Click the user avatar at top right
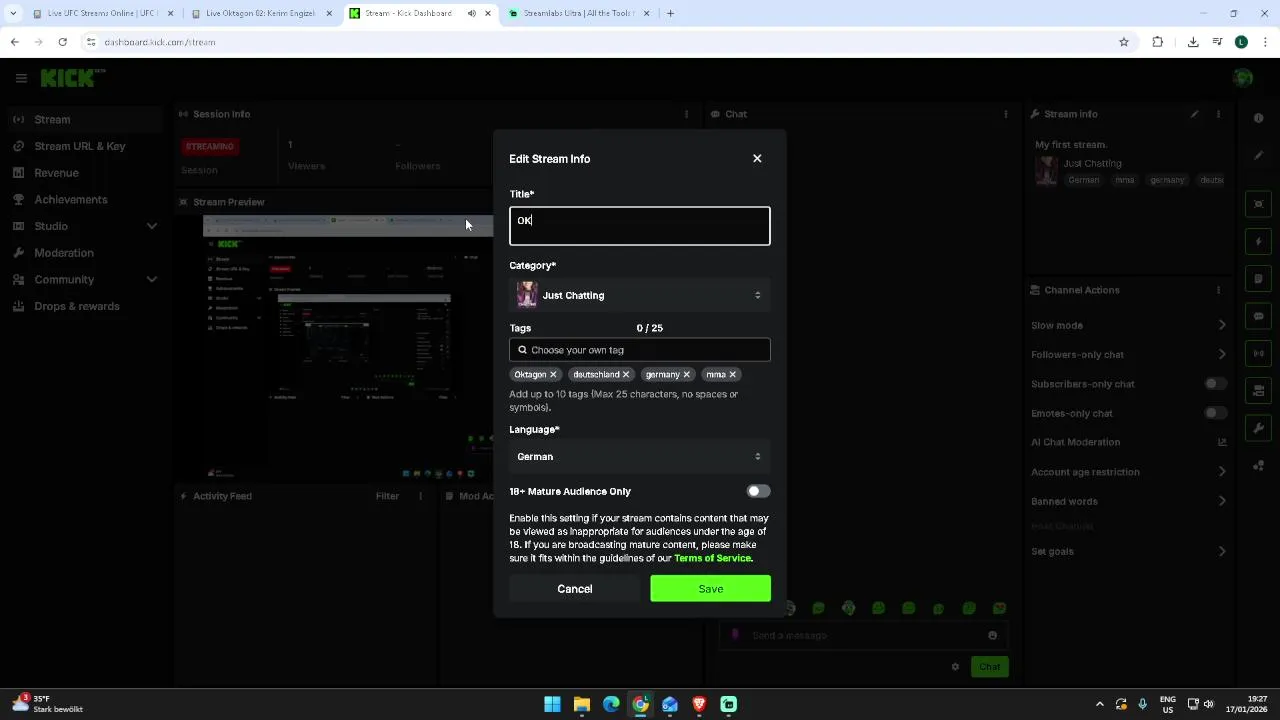This screenshot has width=1280, height=720. tap(1243, 78)
